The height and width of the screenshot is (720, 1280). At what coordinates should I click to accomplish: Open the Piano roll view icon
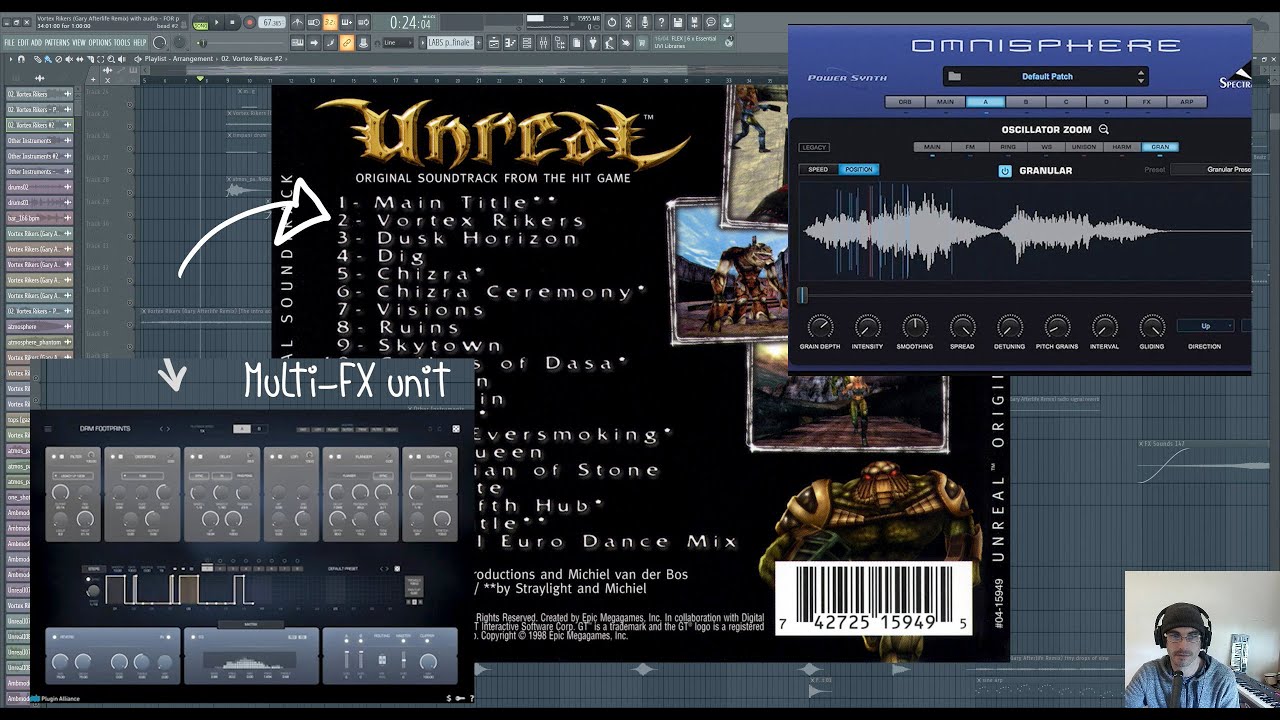(510, 43)
